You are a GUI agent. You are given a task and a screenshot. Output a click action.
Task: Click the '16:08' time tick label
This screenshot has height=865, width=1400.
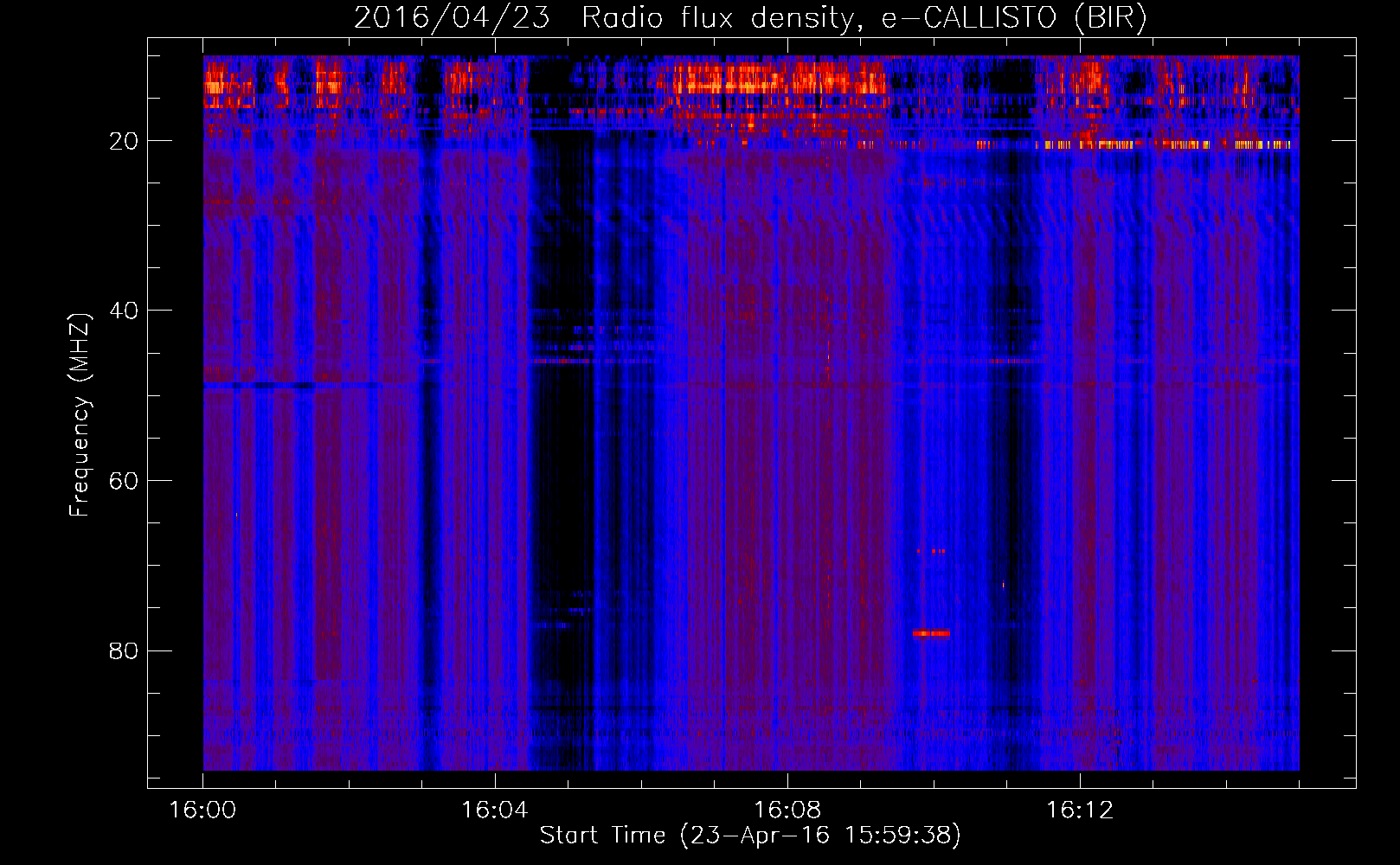pos(787,811)
